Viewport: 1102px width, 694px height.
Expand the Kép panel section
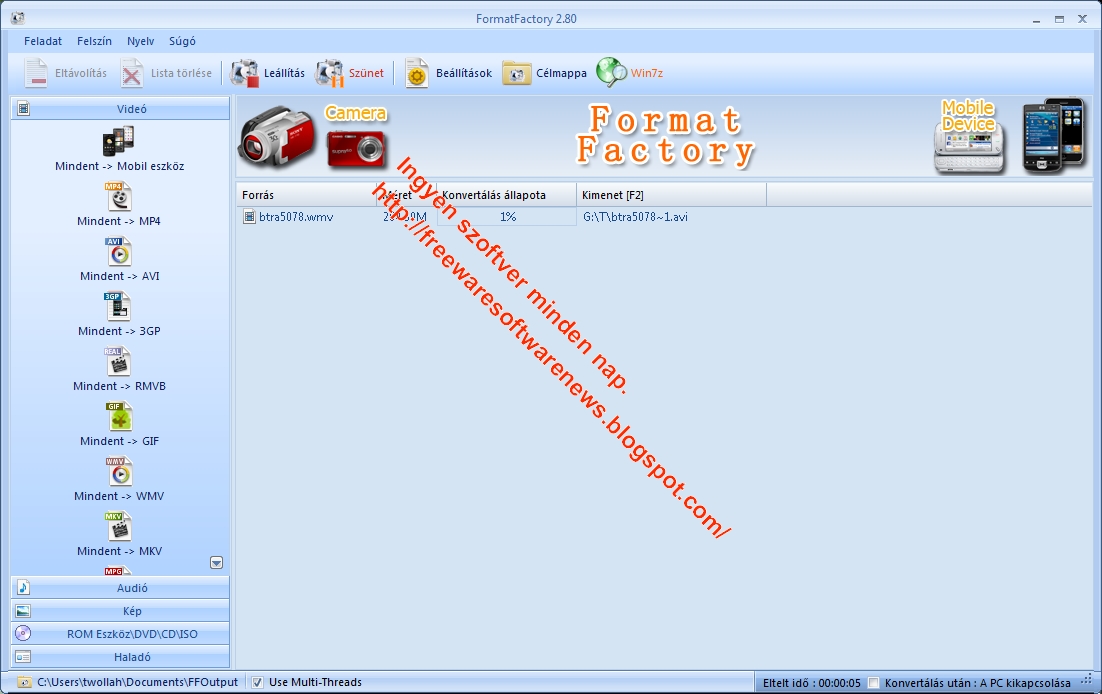tap(120, 611)
